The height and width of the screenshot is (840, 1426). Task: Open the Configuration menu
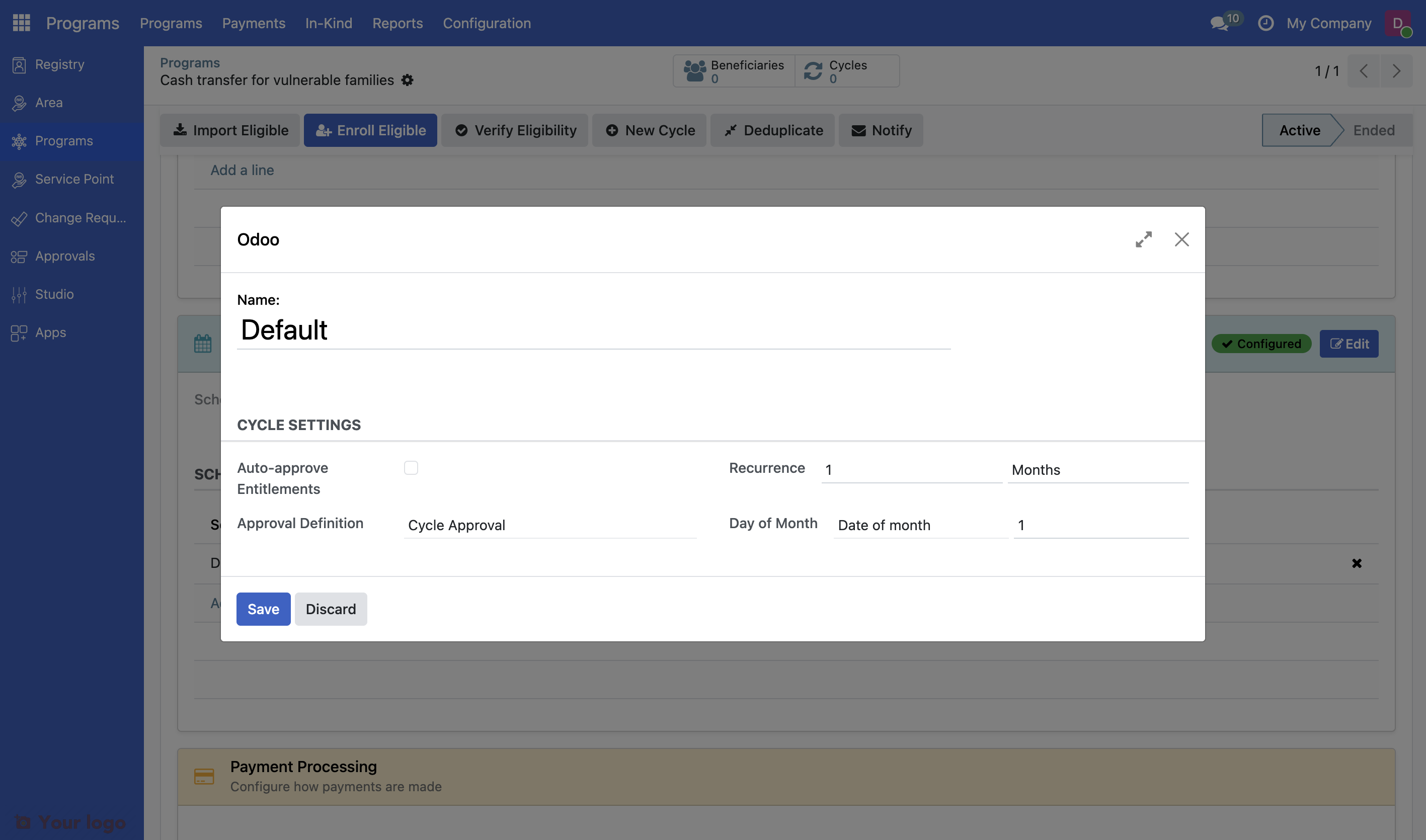(487, 23)
